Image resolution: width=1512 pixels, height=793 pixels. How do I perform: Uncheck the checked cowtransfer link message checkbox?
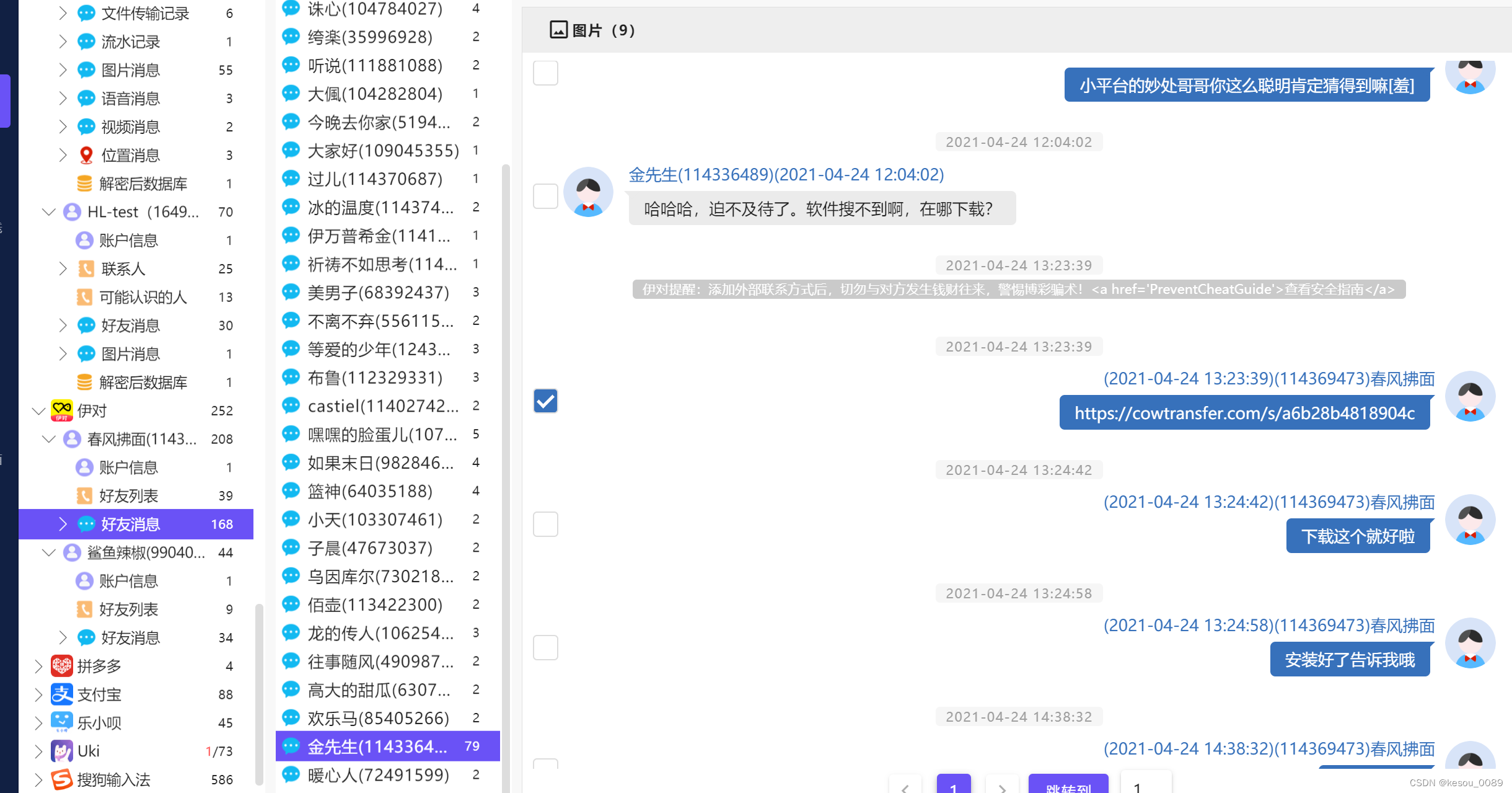(x=545, y=401)
